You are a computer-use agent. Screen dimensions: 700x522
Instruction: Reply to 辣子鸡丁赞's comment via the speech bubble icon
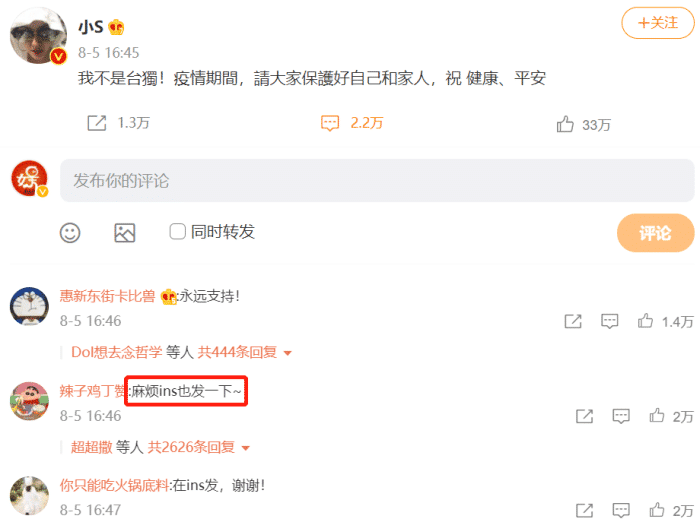(621, 416)
